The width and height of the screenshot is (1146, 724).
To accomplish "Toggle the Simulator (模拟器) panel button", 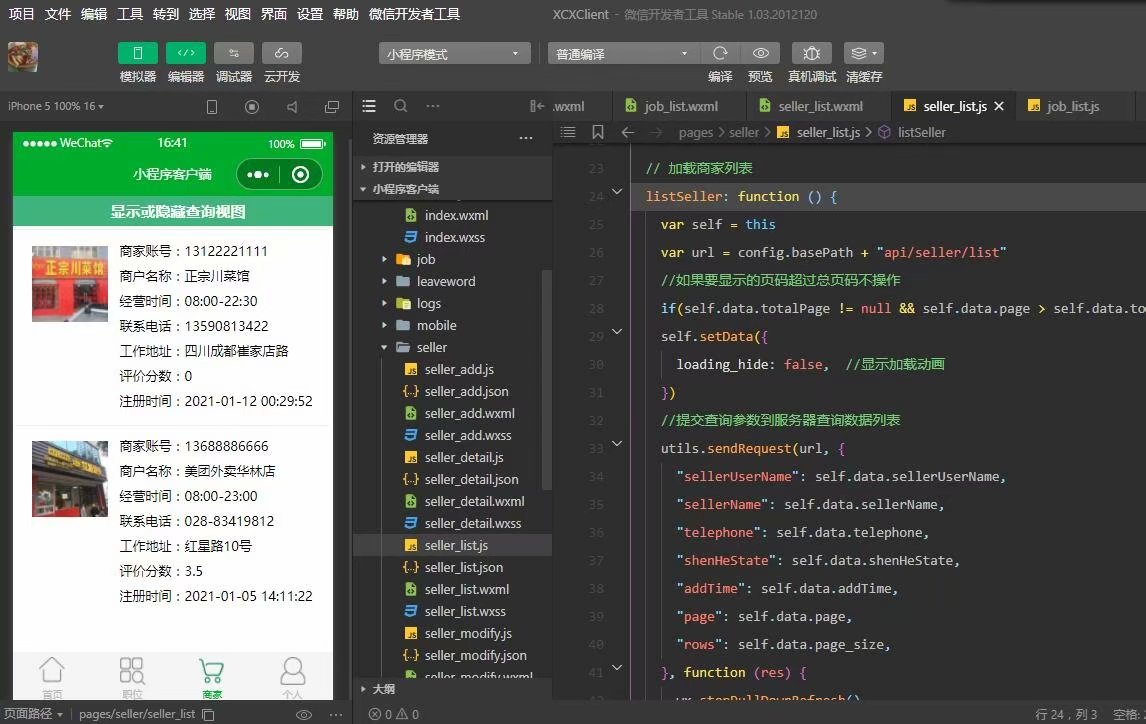I will pyautogui.click(x=137, y=53).
